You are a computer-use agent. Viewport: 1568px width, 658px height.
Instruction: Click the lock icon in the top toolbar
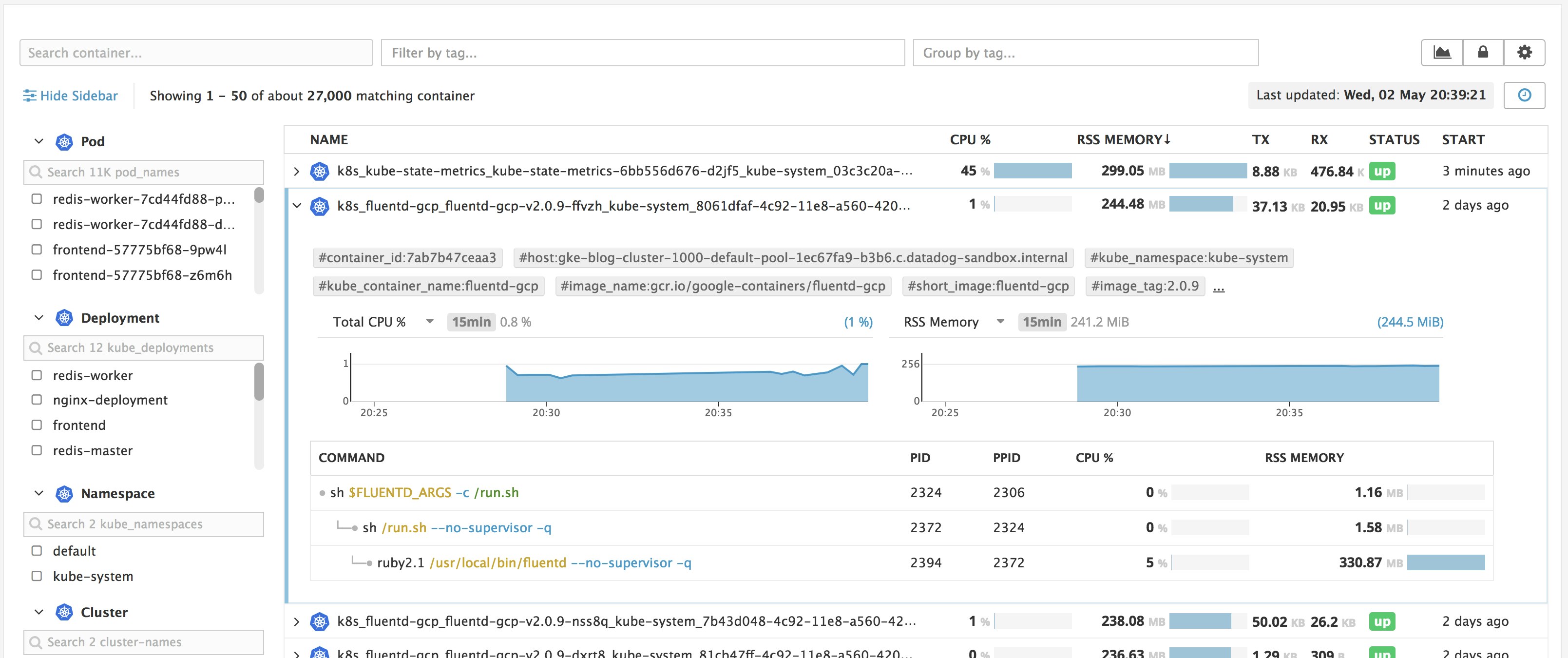[x=1483, y=52]
